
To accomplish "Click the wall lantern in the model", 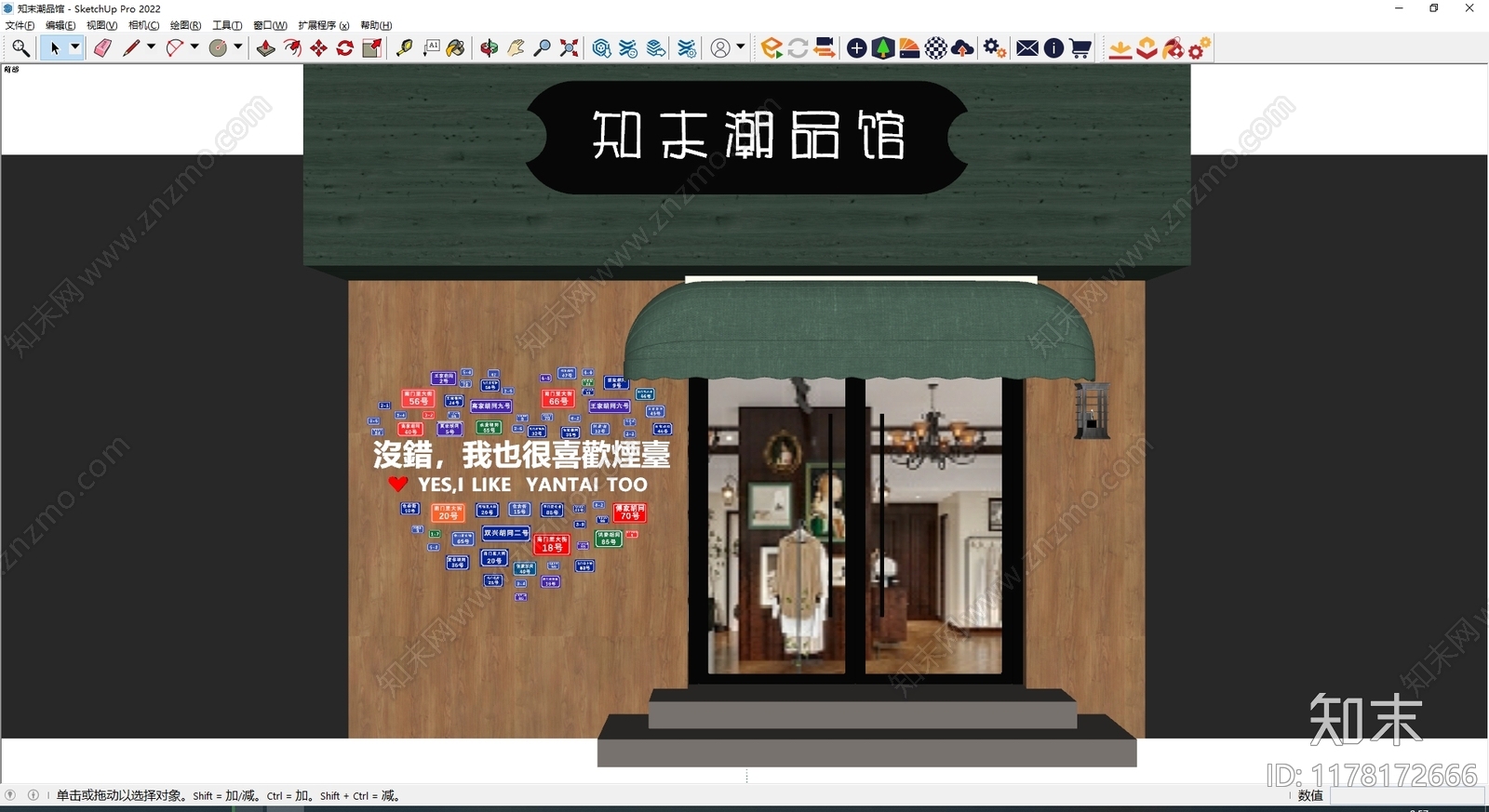I will click(x=1092, y=409).
